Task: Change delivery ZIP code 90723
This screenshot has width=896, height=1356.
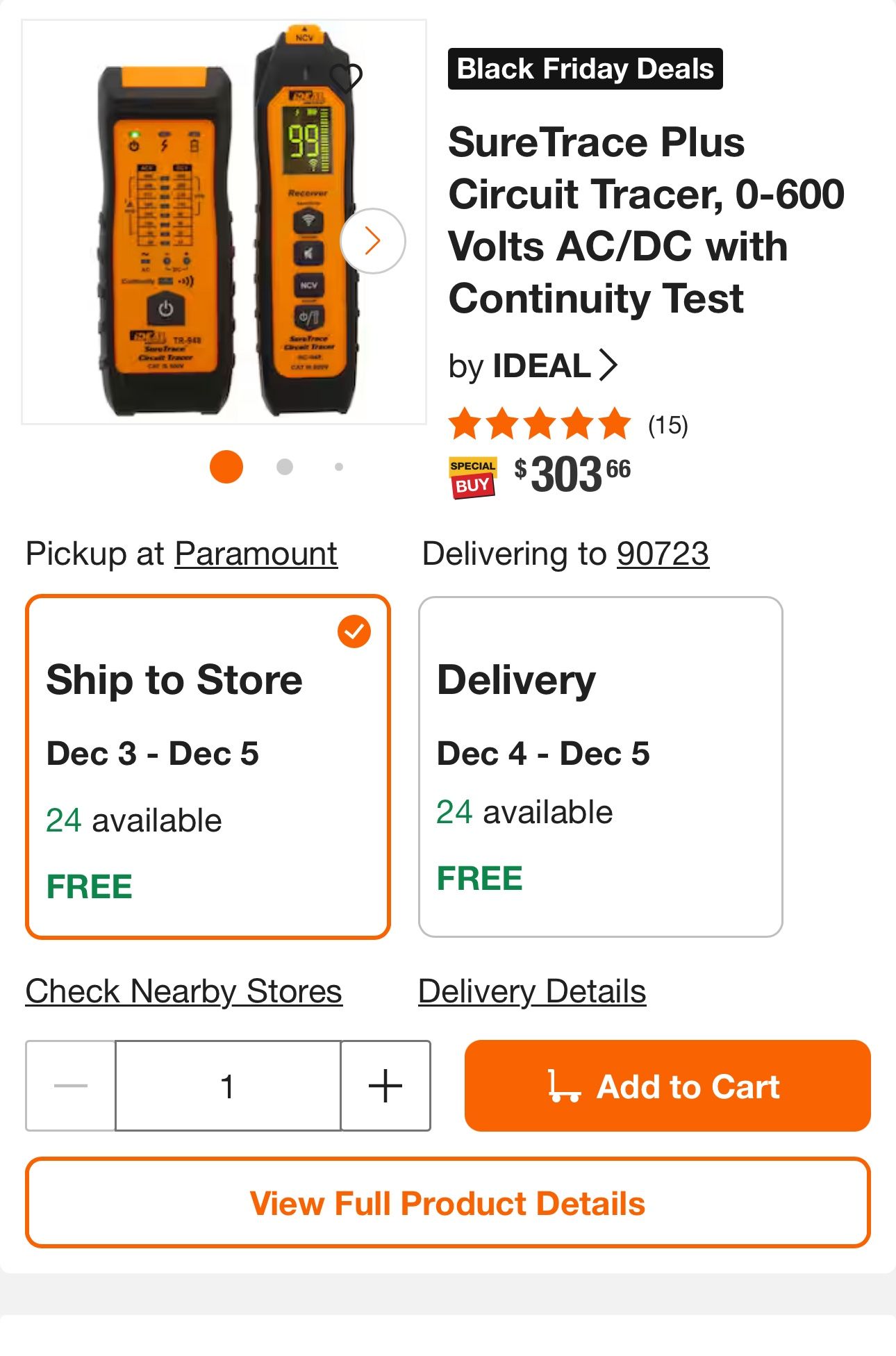Action: [x=663, y=554]
